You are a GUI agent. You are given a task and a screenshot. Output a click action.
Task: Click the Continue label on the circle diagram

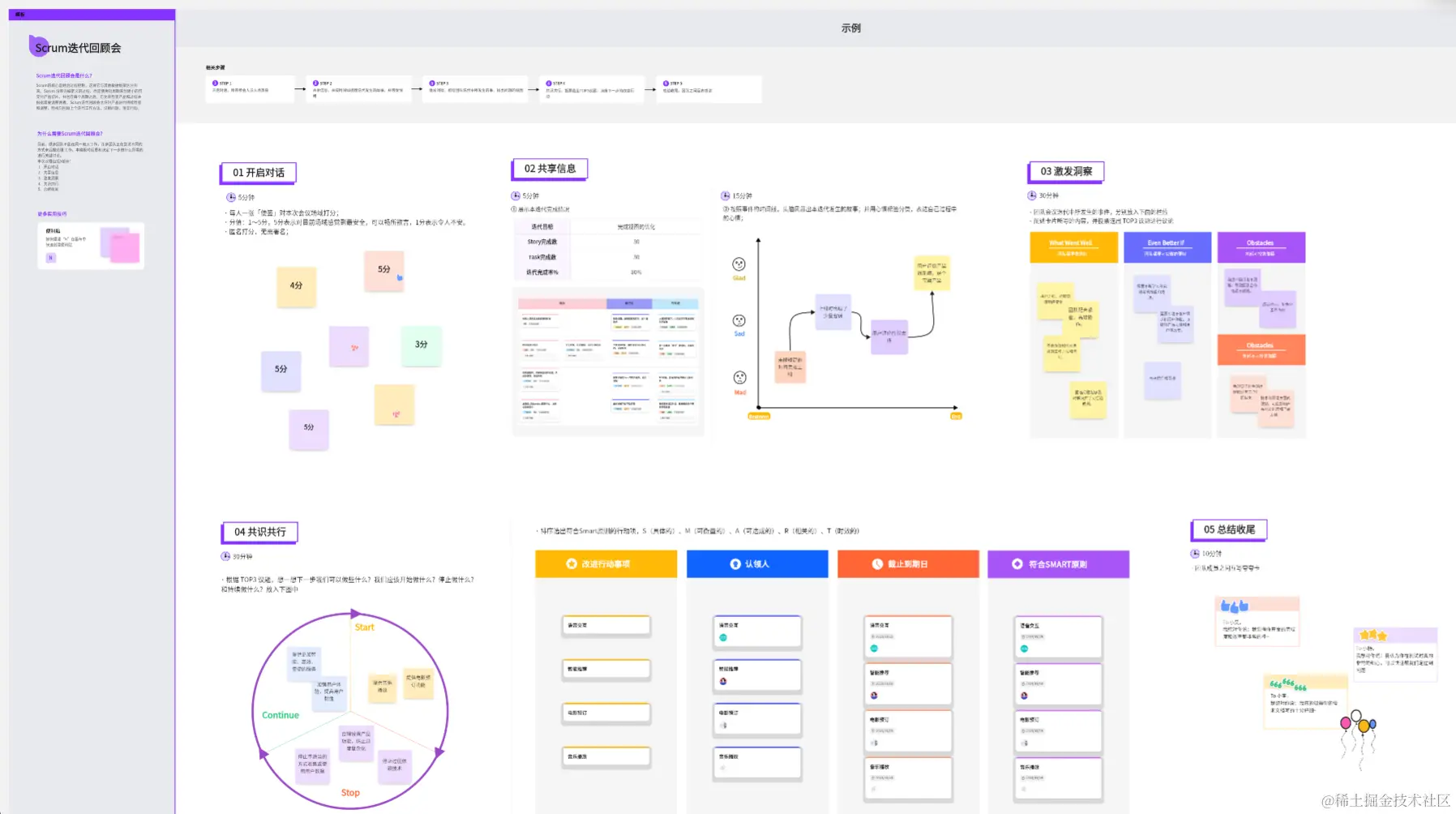280,715
